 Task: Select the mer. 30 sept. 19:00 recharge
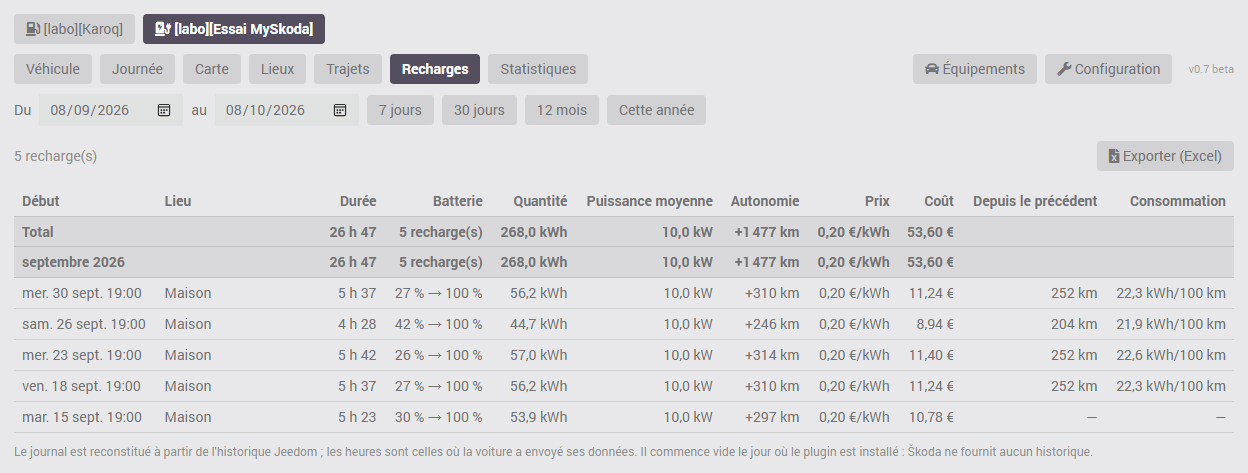(624, 293)
